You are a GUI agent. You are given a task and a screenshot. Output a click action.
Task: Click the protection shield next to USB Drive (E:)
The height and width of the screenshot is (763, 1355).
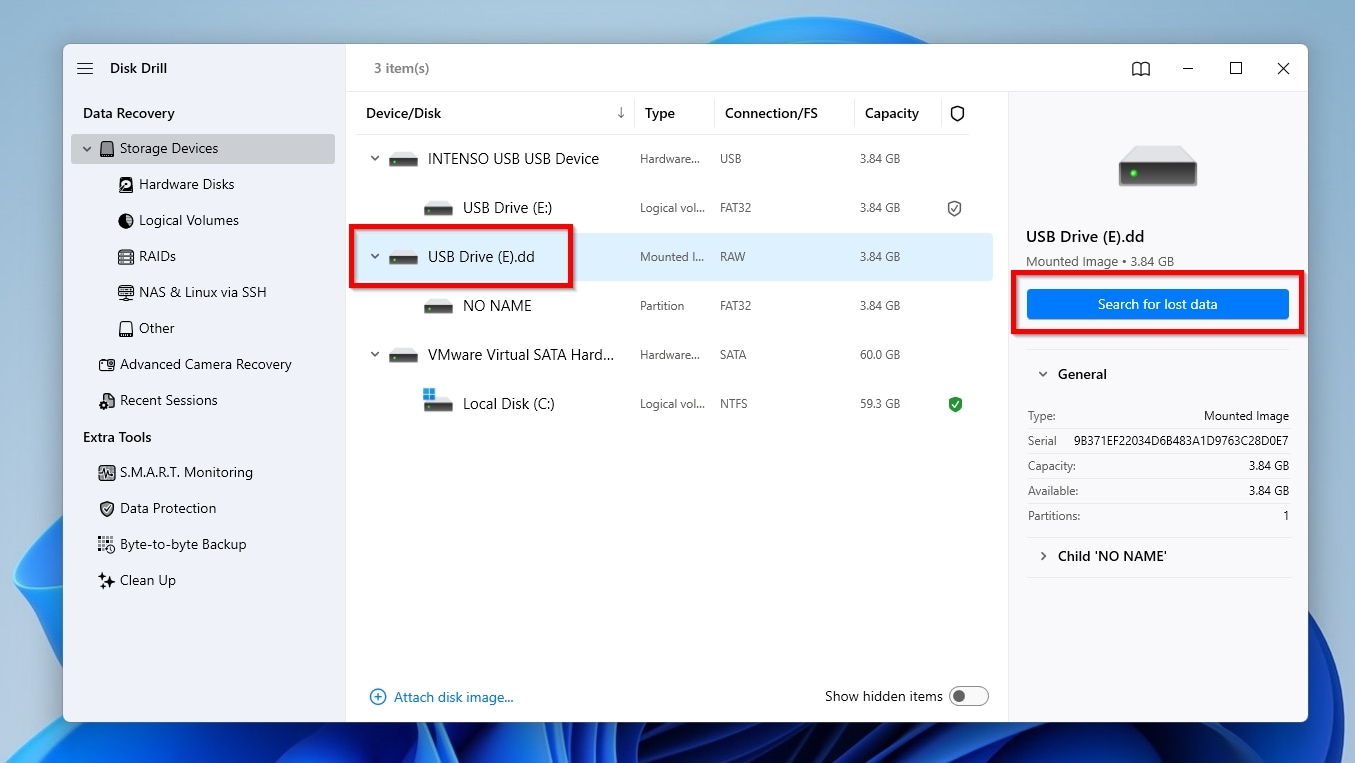point(954,208)
